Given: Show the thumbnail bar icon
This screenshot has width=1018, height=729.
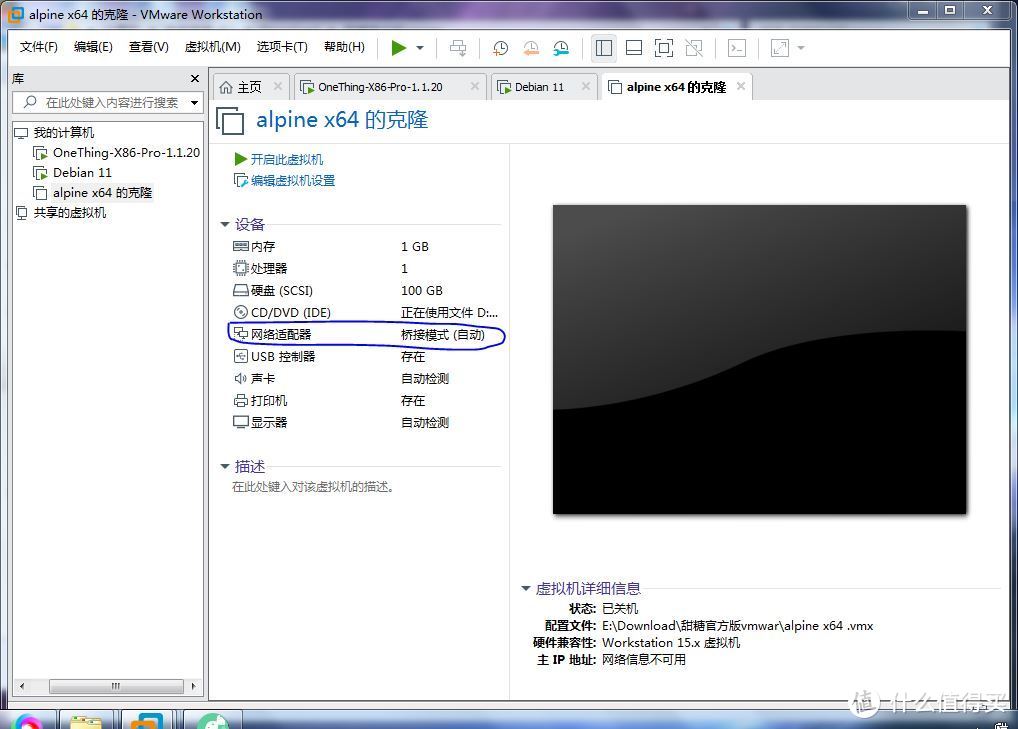Looking at the screenshot, I should point(633,47).
